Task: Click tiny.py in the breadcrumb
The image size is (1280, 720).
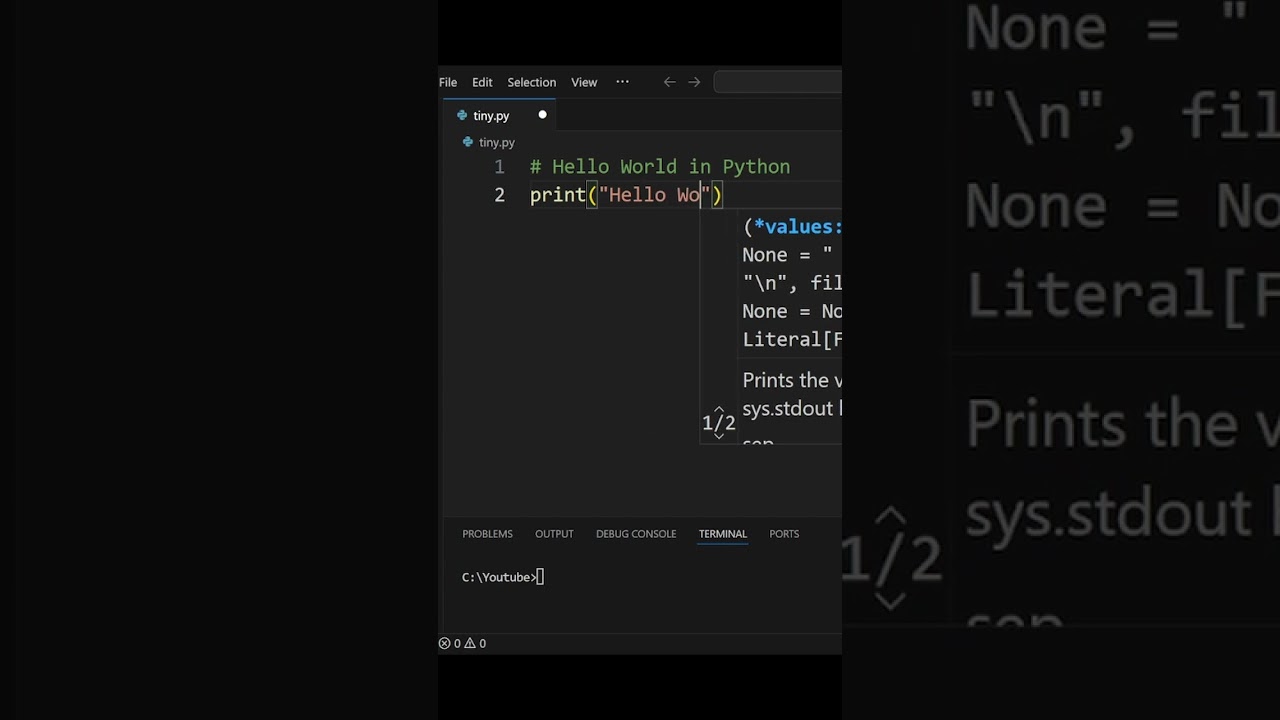Action: click(x=496, y=143)
